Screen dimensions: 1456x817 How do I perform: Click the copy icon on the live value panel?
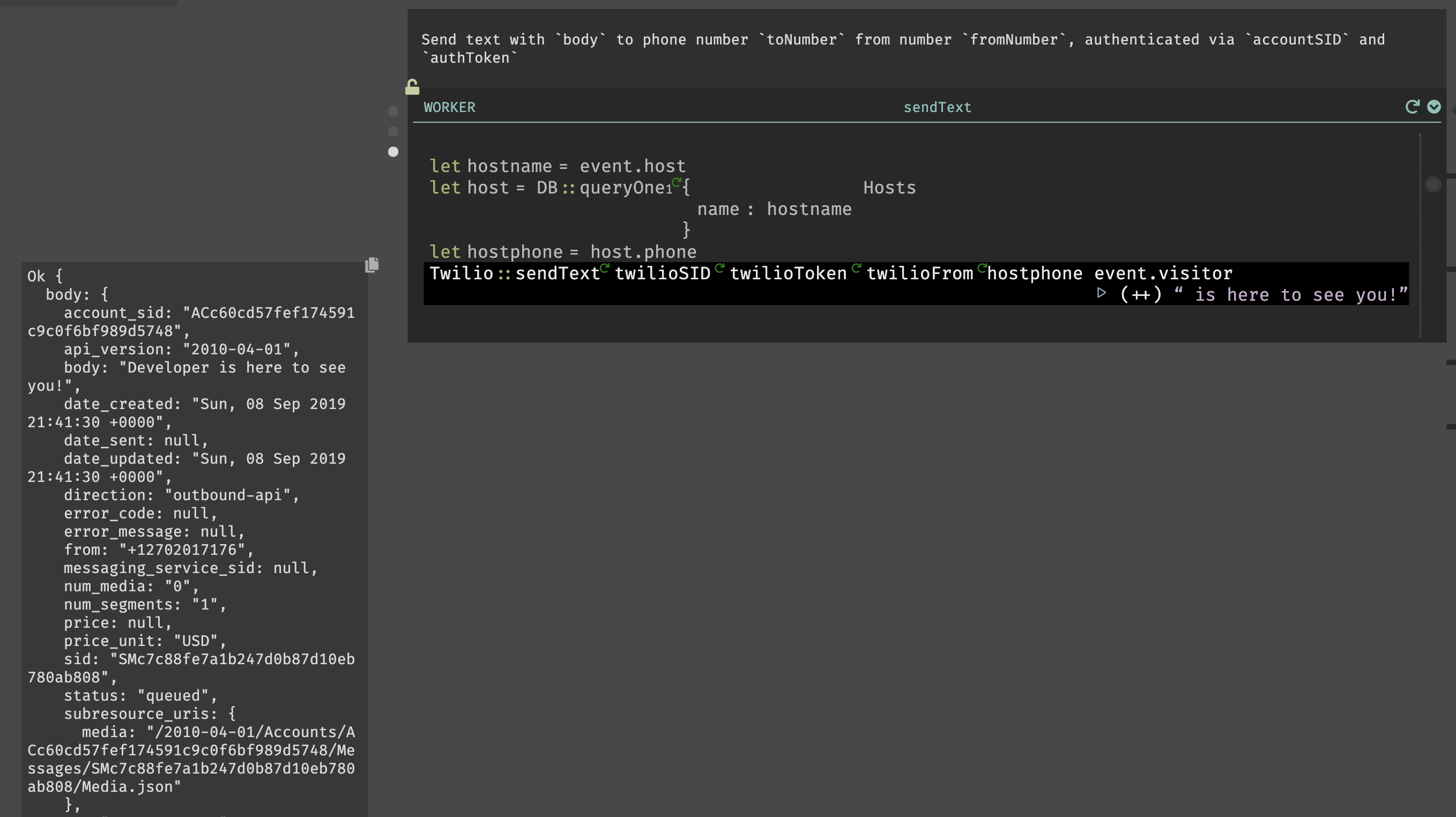[x=372, y=265]
